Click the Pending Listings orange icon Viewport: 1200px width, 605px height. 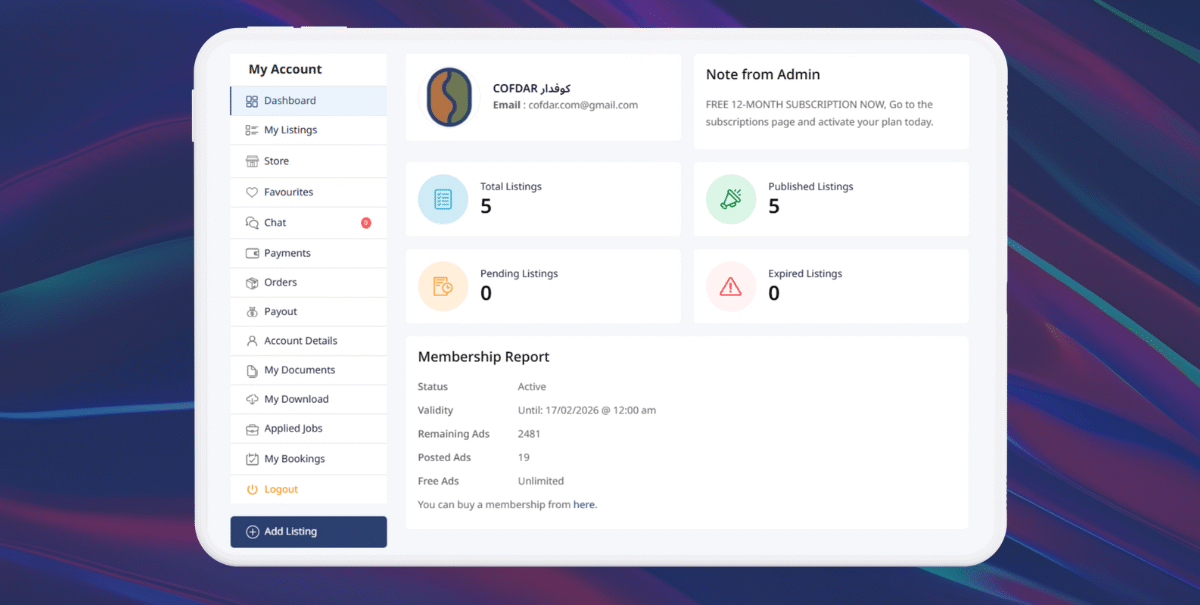[x=443, y=287]
